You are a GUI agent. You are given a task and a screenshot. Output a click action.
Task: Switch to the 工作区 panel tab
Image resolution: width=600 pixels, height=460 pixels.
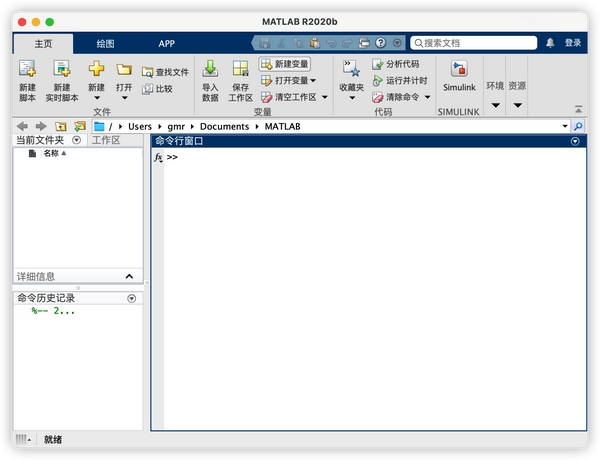[x=106, y=140]
